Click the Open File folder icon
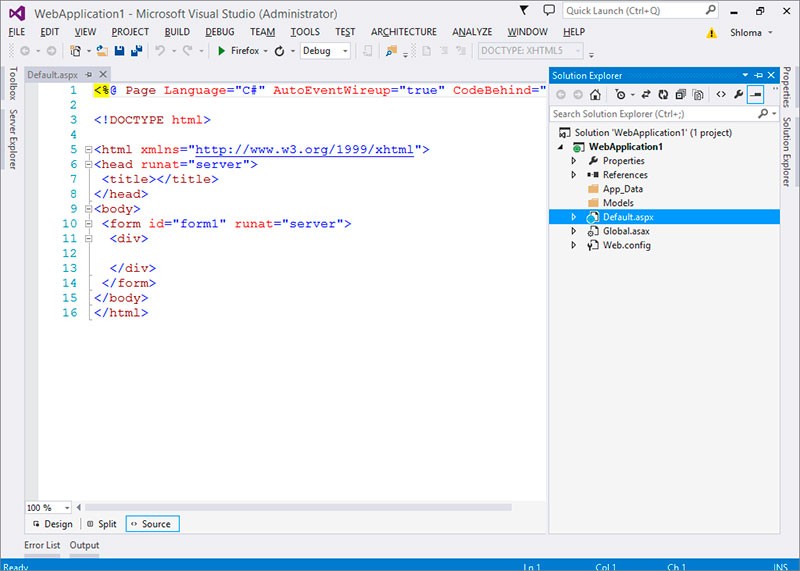This screenshot has height=571, width=800. (x=102, y=51)
